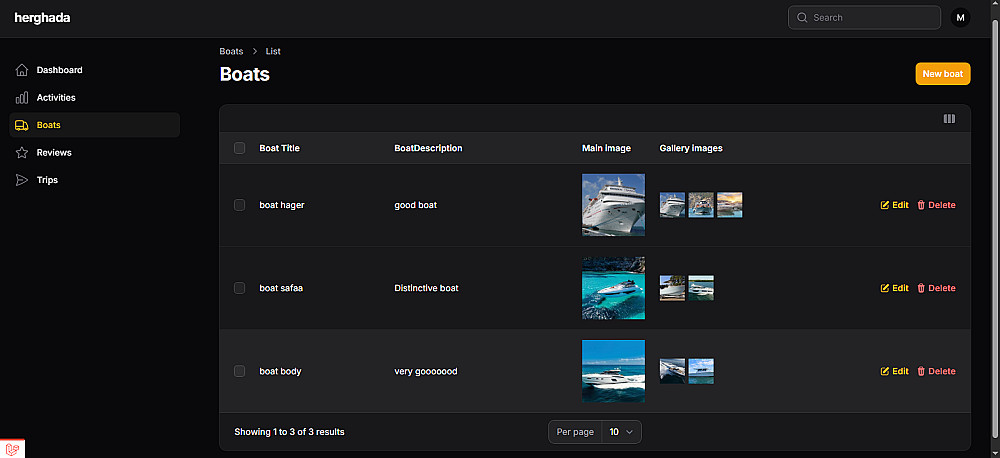Click the Laravel debug icon at the bottom left
Viewport: 1000px width, 458px height.
[x=12, y=449]
